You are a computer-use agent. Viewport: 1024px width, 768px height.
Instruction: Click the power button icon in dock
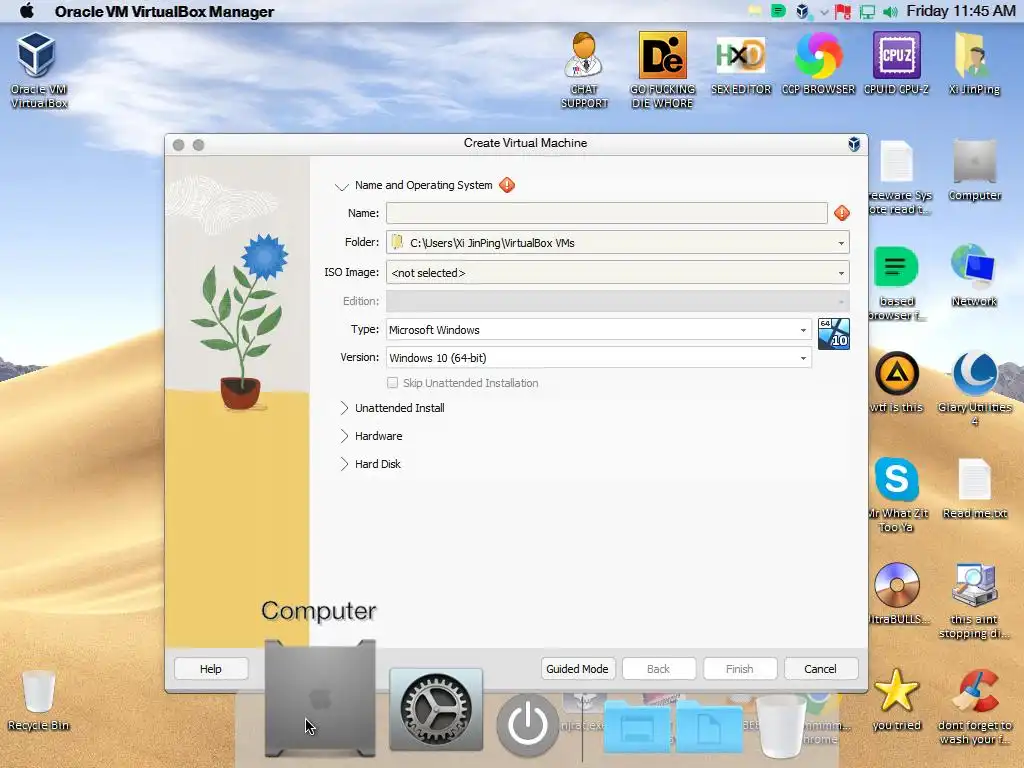click(x=528, y=725)
